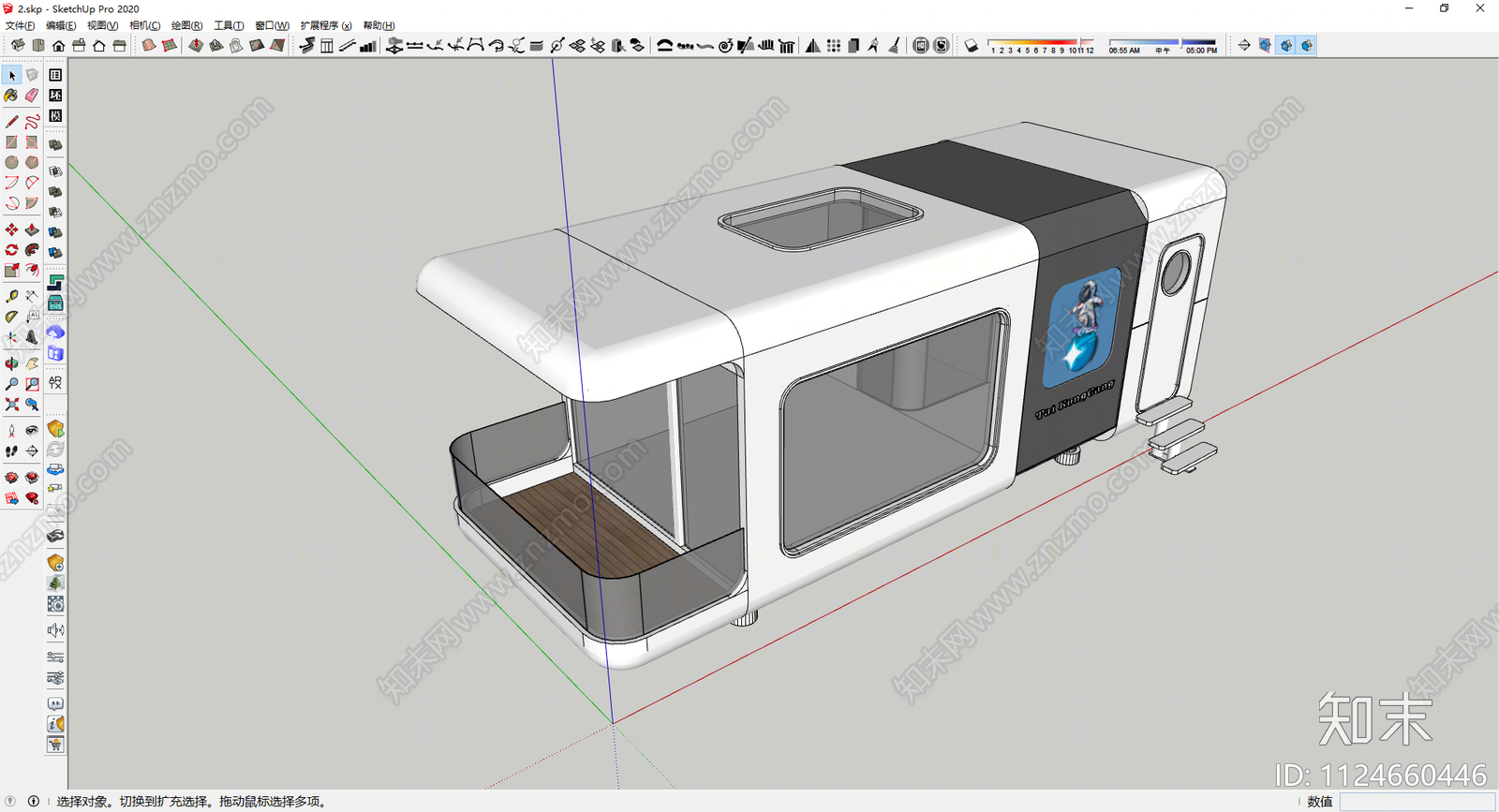Open the 绘图(R) Draw menu

click(186, 25)
